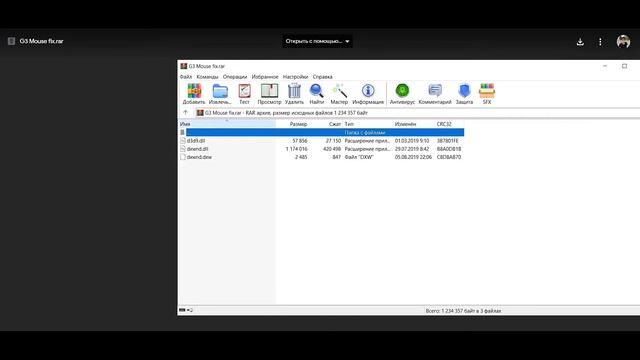
Task: Click the G3 Mouse fix.rar title in the Drive header
Action: [x=41, y=41]
